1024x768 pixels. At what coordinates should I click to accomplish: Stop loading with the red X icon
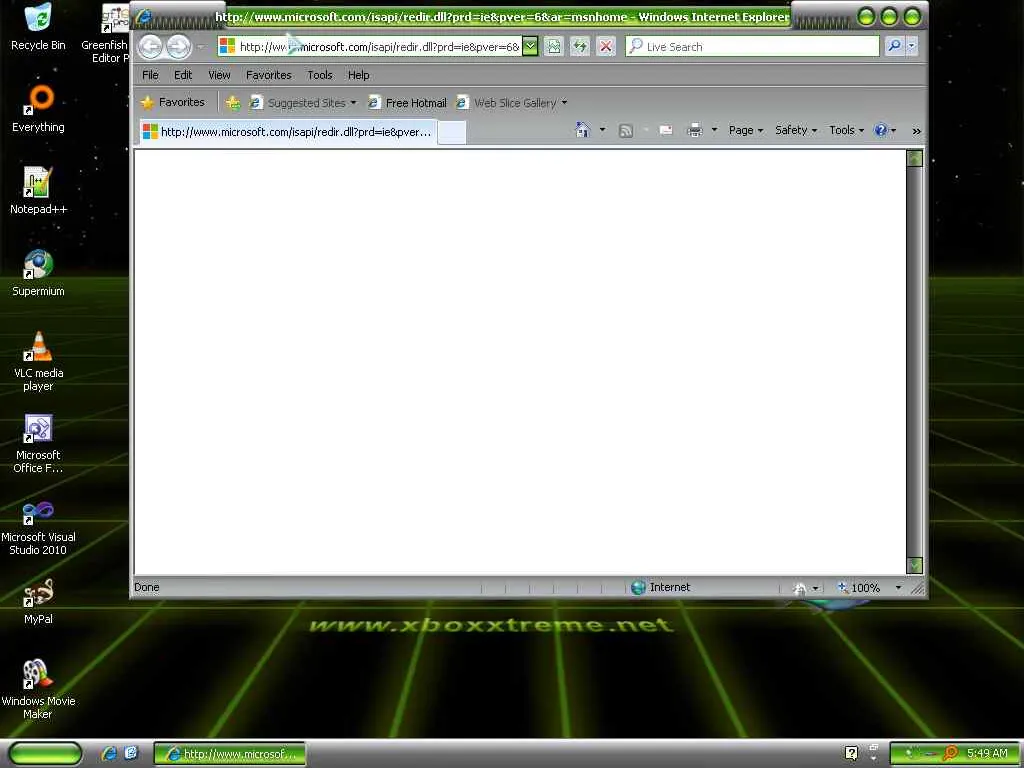click(x=606, y=46)
